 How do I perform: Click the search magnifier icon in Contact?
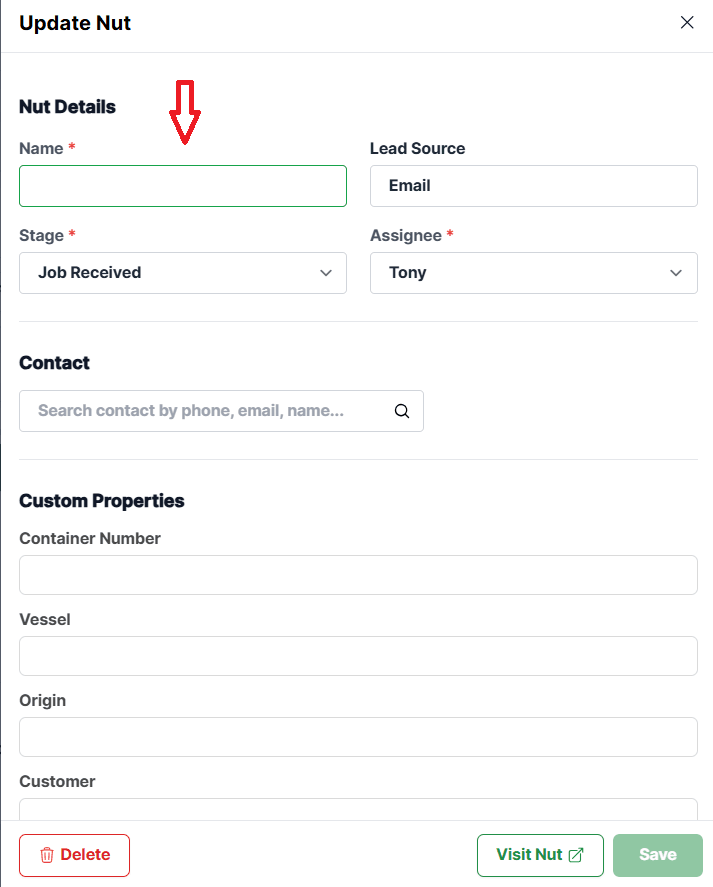[x=402, y=411]
